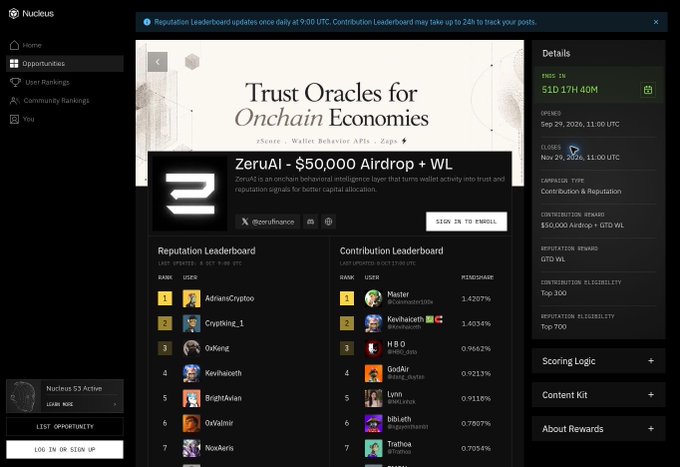Click bibi.eth's avatar
The image size is (680, 467).
point(373,423)
